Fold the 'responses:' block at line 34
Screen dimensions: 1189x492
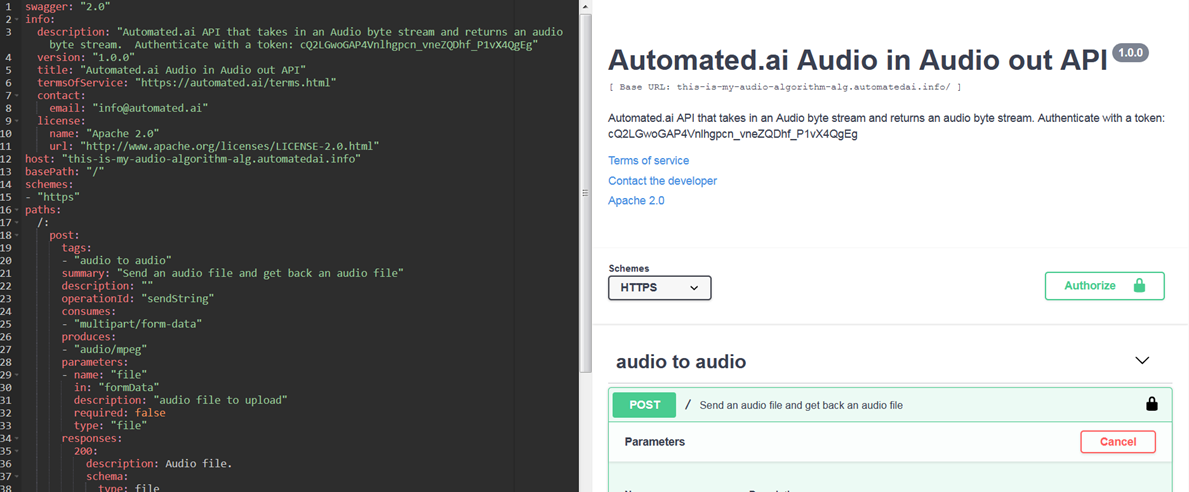(18, 438)
